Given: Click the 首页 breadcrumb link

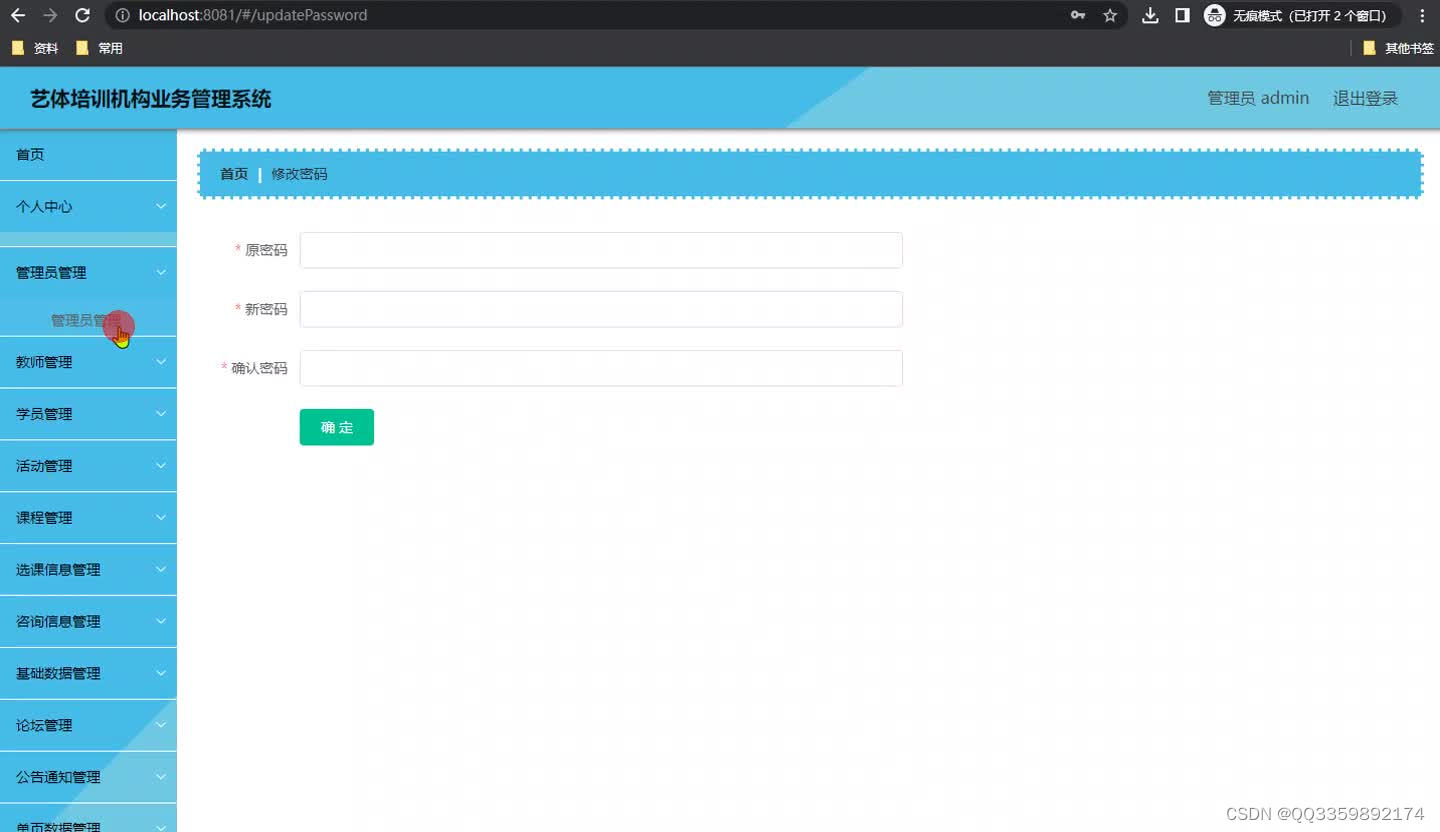Looking at the screenshot, I should click(x=234, y=174).
